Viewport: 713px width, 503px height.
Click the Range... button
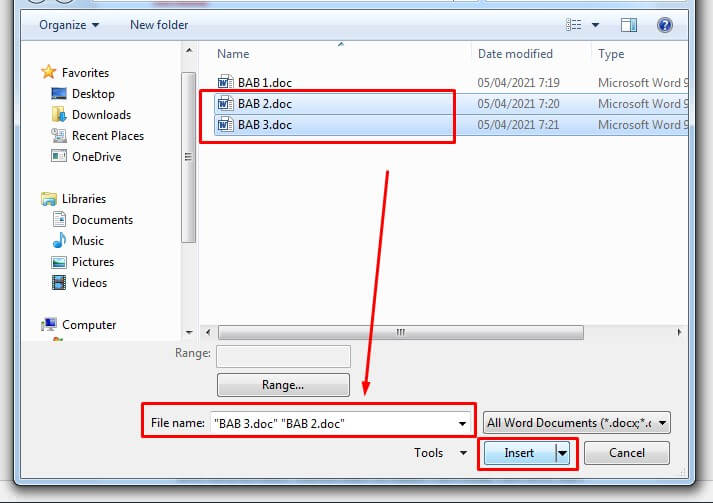(283, 385)
